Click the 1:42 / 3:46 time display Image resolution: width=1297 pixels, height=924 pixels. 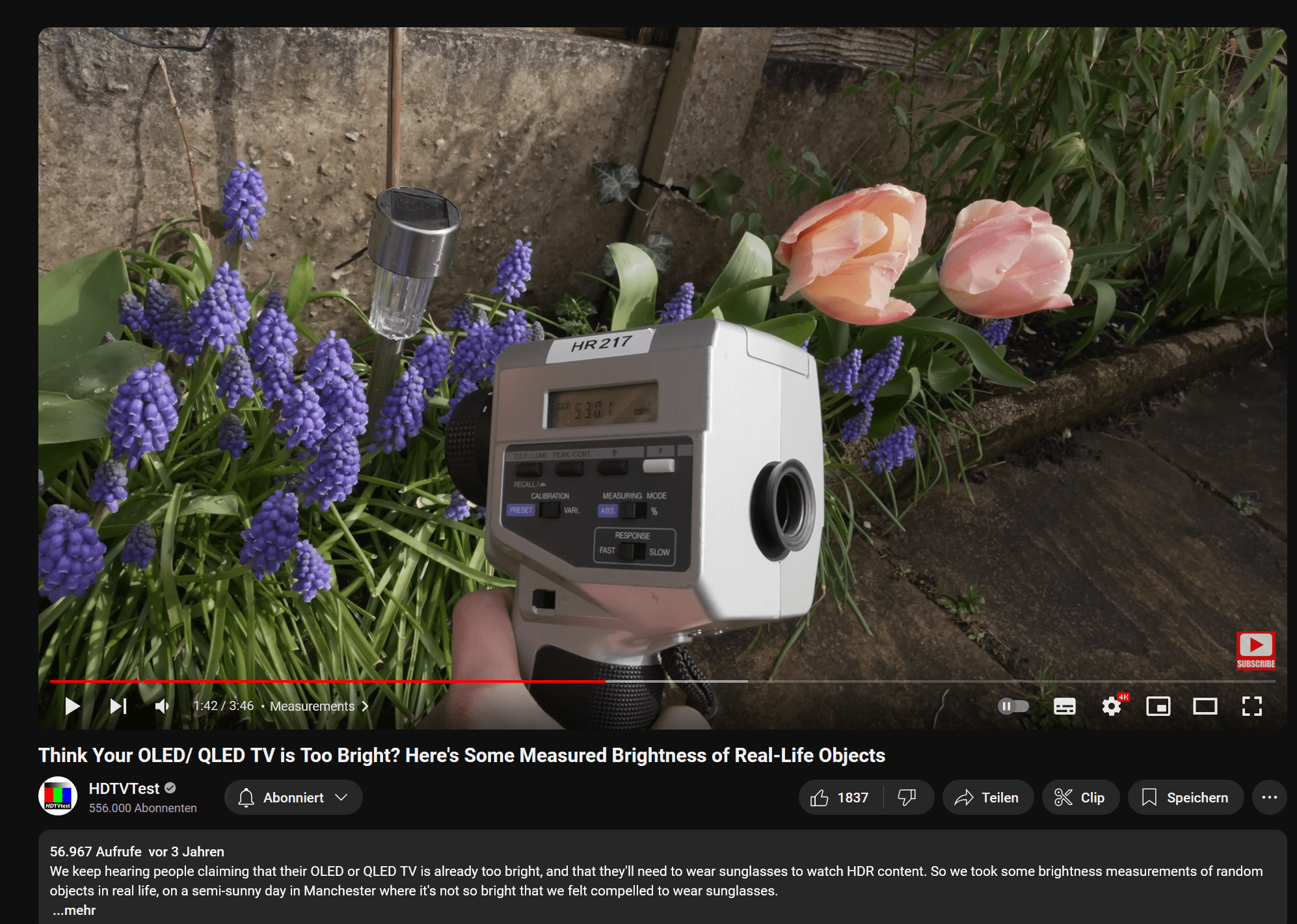point(223,706)
